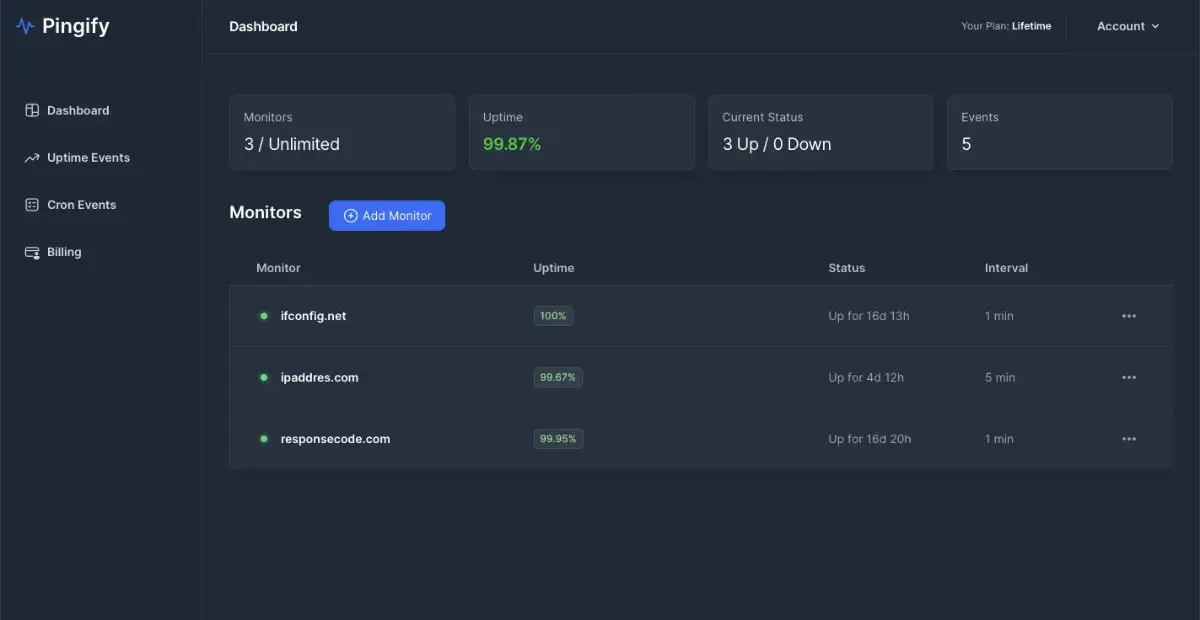Viewport: 1200px width, 620px height.
Task: Open the three-dot menu for ifconfig.net
Action: [x=1129, y=316]
